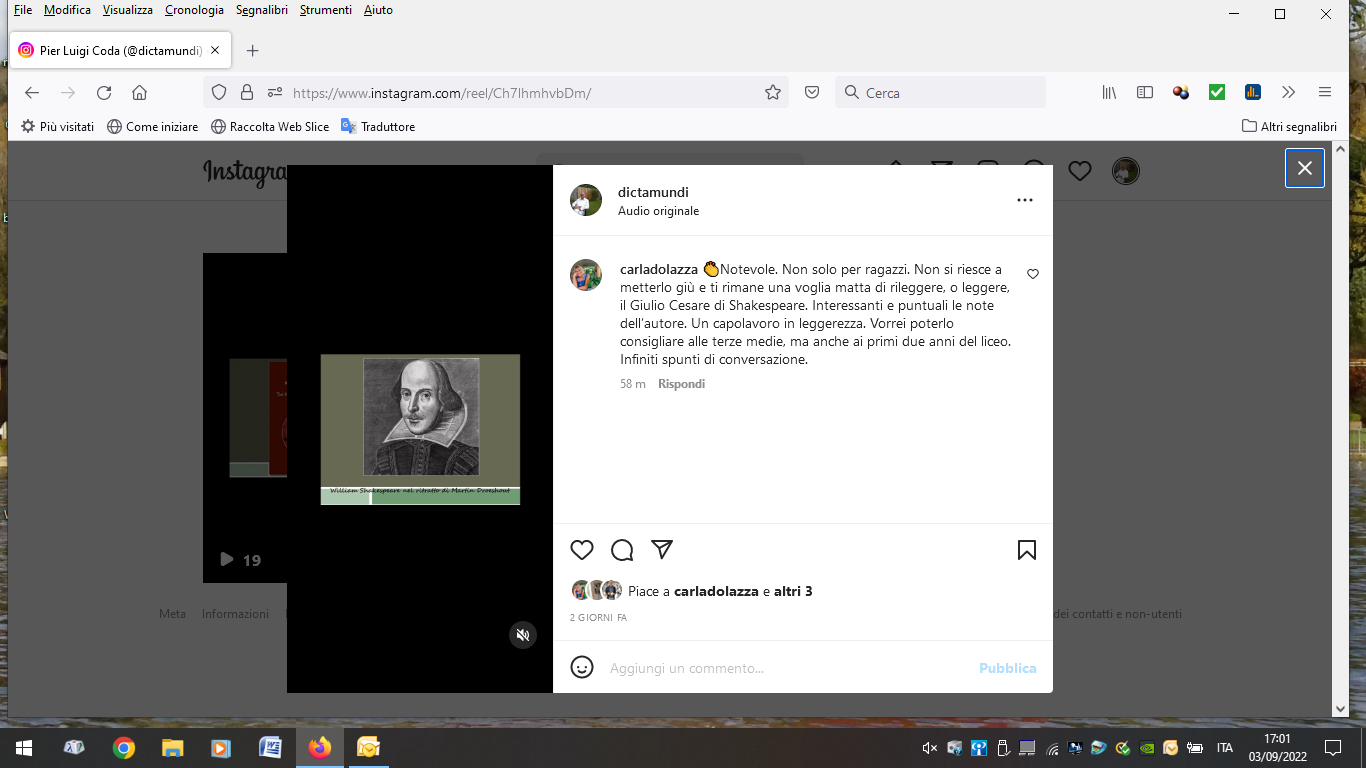
Task: Click Audio originale under the username
Action: coord(658,211)
